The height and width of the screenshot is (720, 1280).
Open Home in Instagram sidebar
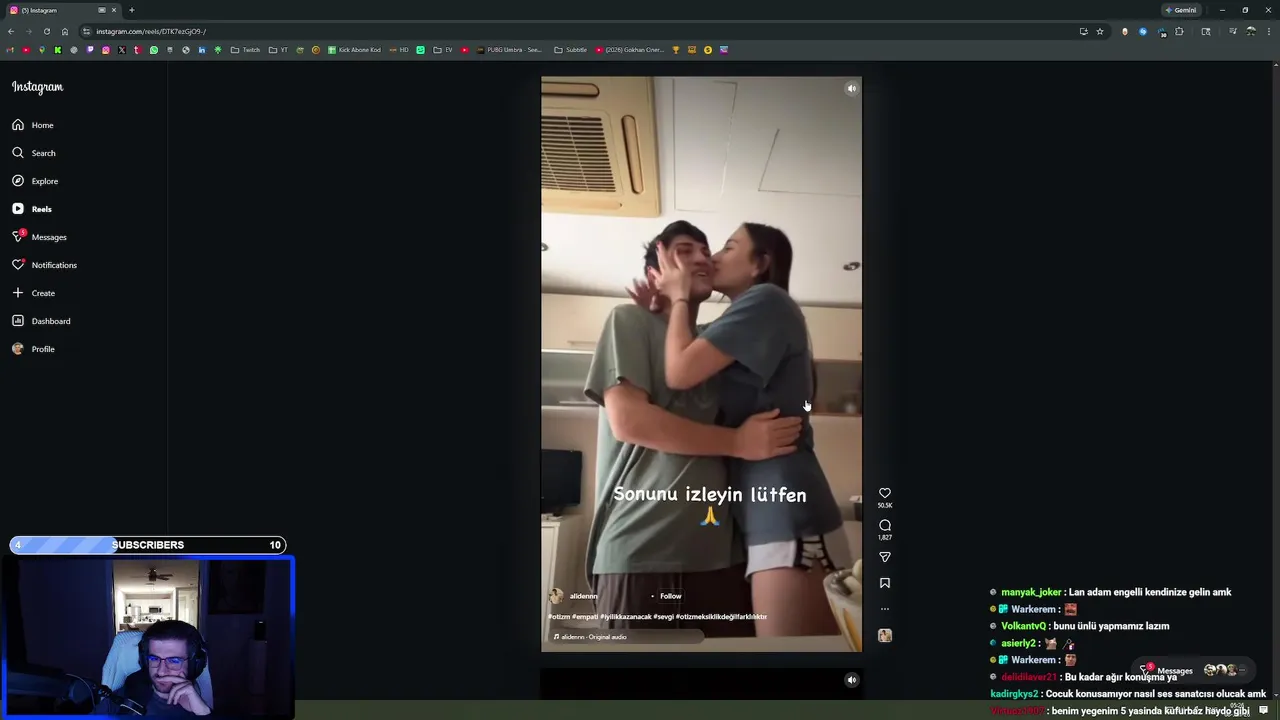click(x=33, y=125)
